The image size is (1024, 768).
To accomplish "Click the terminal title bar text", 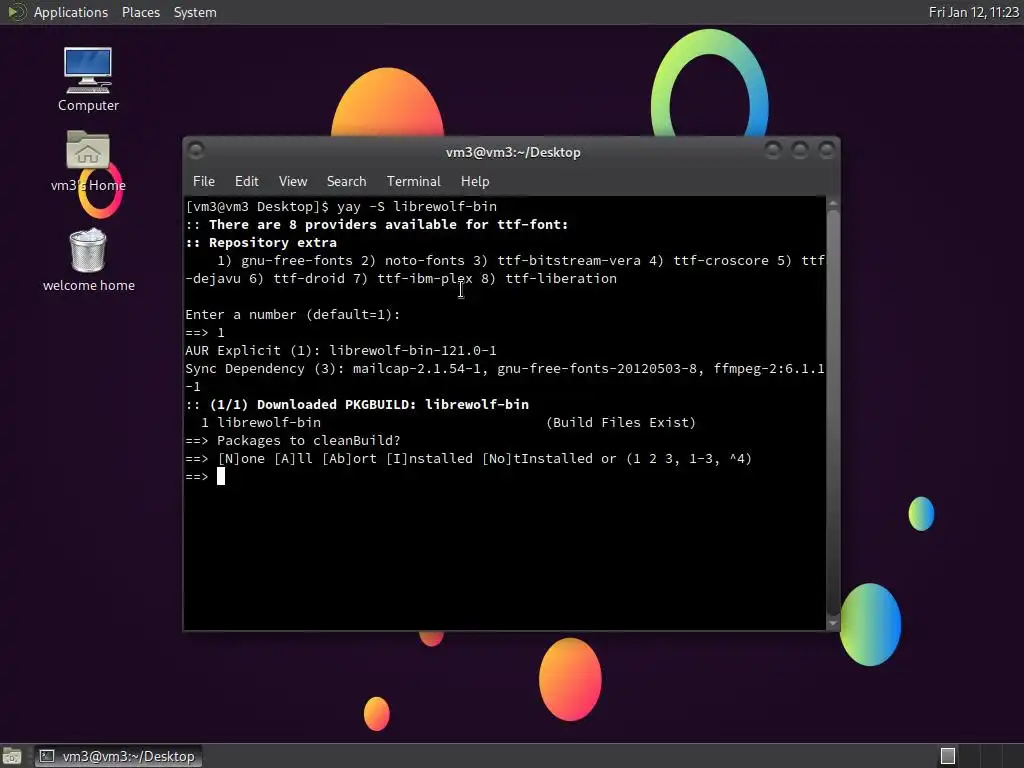I will [x=513, y=152].
